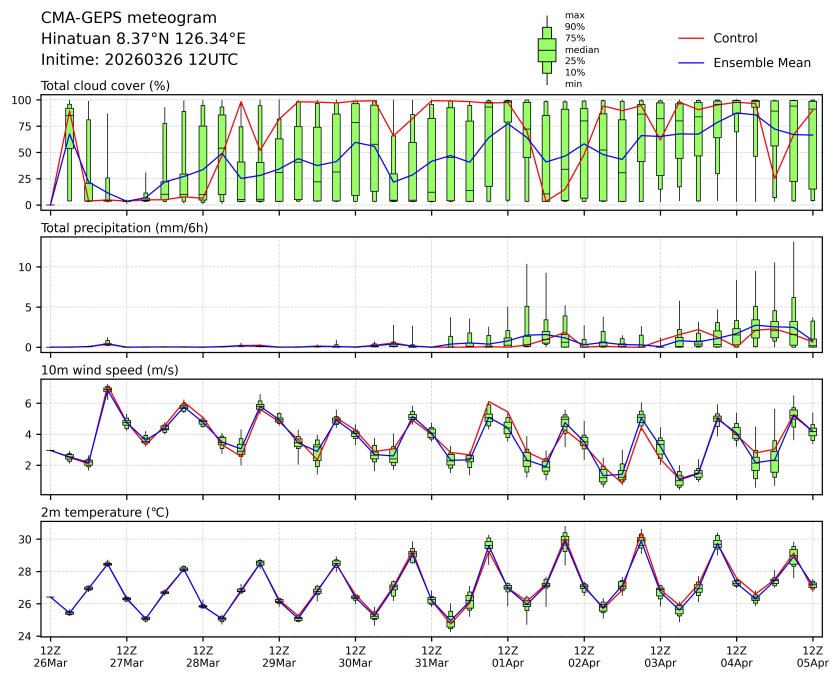Click the box plot legend symbol
Viewport: 840px width, 680px height.
(546, 50)
